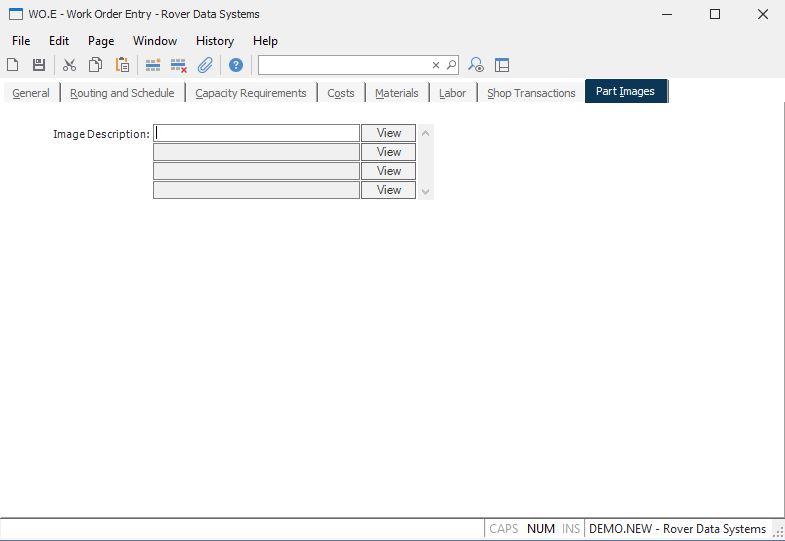This screenshot has width=785, height=541.
Task: Open the History menu
Action: 214,41
